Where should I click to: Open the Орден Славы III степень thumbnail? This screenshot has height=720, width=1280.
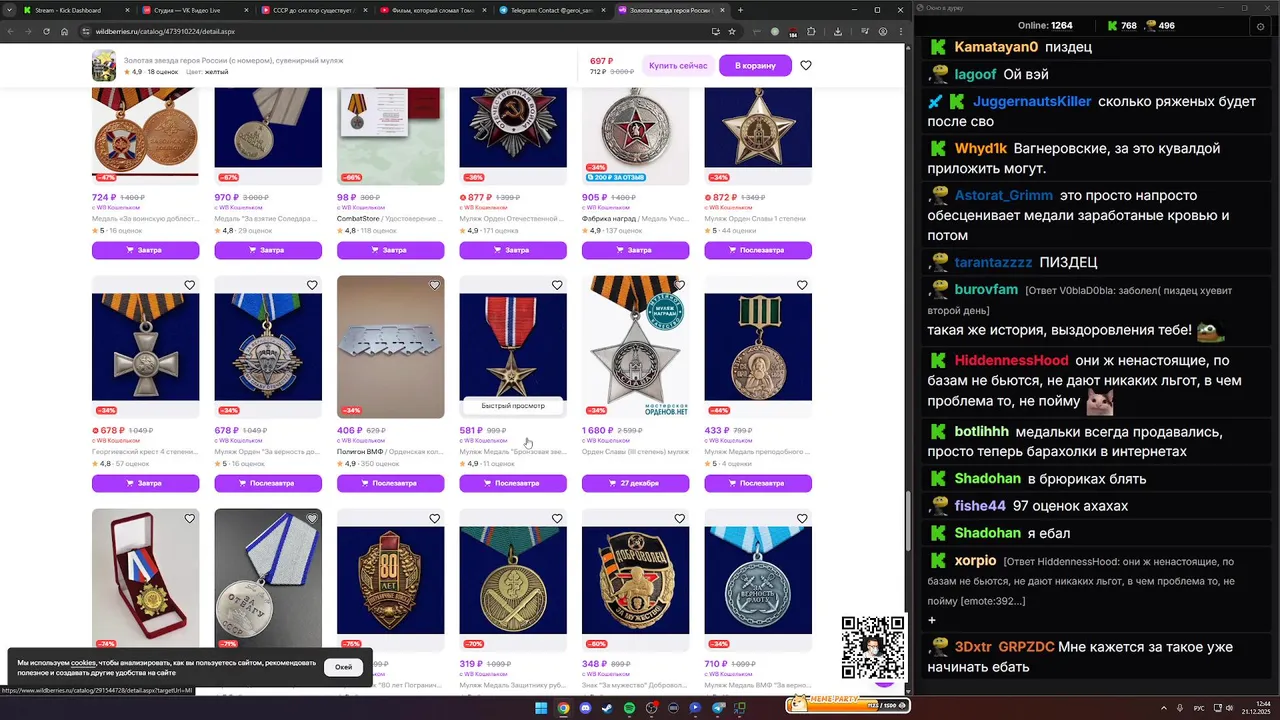(635, 347)
